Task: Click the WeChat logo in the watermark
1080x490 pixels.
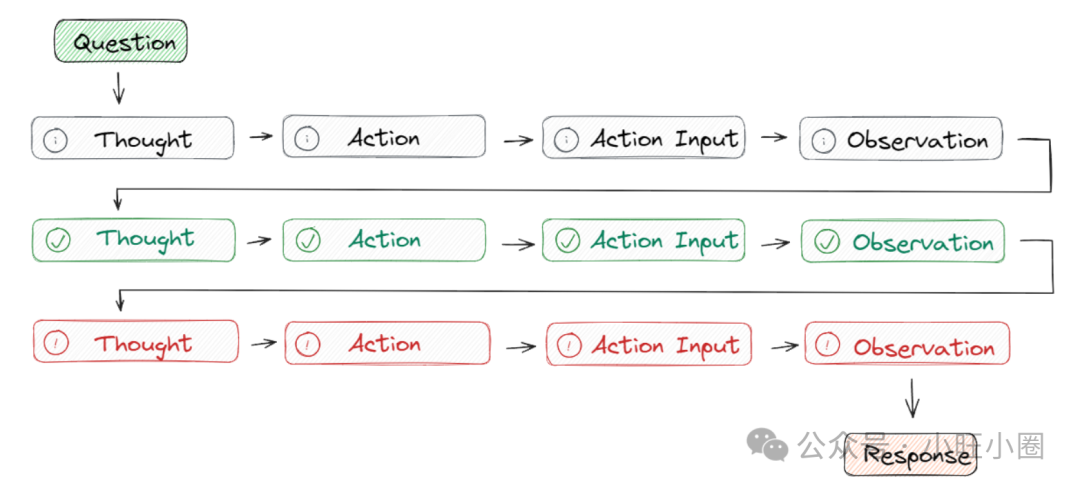Action: (x=769, y=446)
